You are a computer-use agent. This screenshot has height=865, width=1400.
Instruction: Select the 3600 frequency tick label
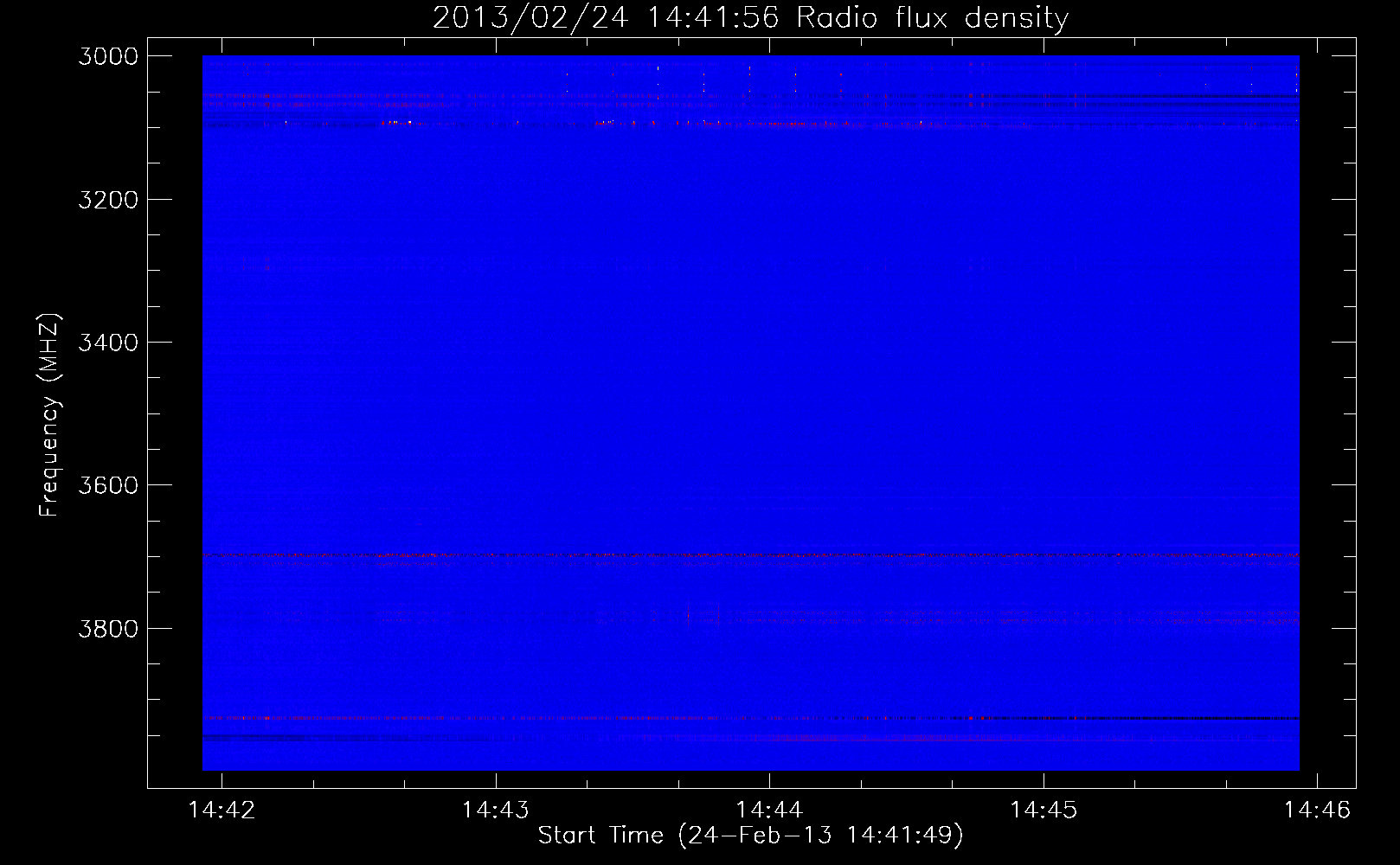(108, 485)
